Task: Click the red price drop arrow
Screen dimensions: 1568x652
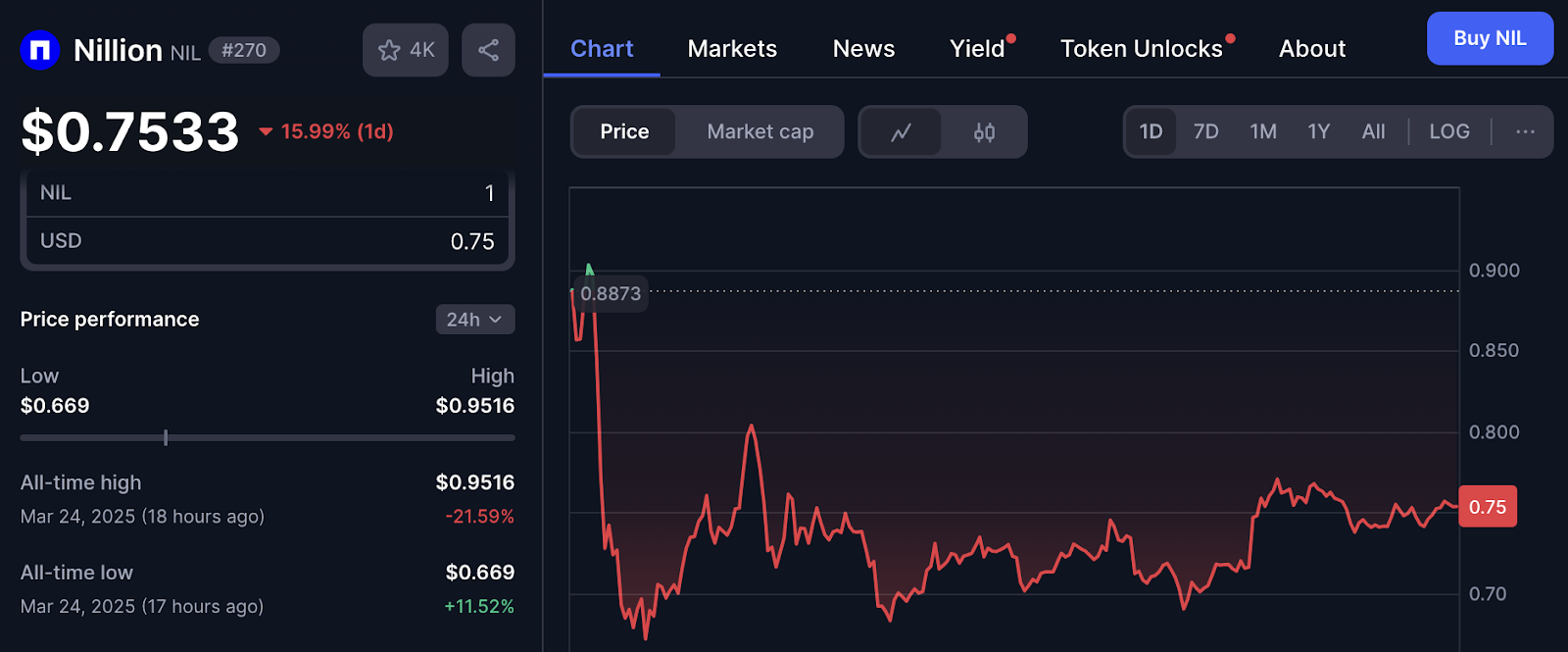Action: [x=266, y=131]
